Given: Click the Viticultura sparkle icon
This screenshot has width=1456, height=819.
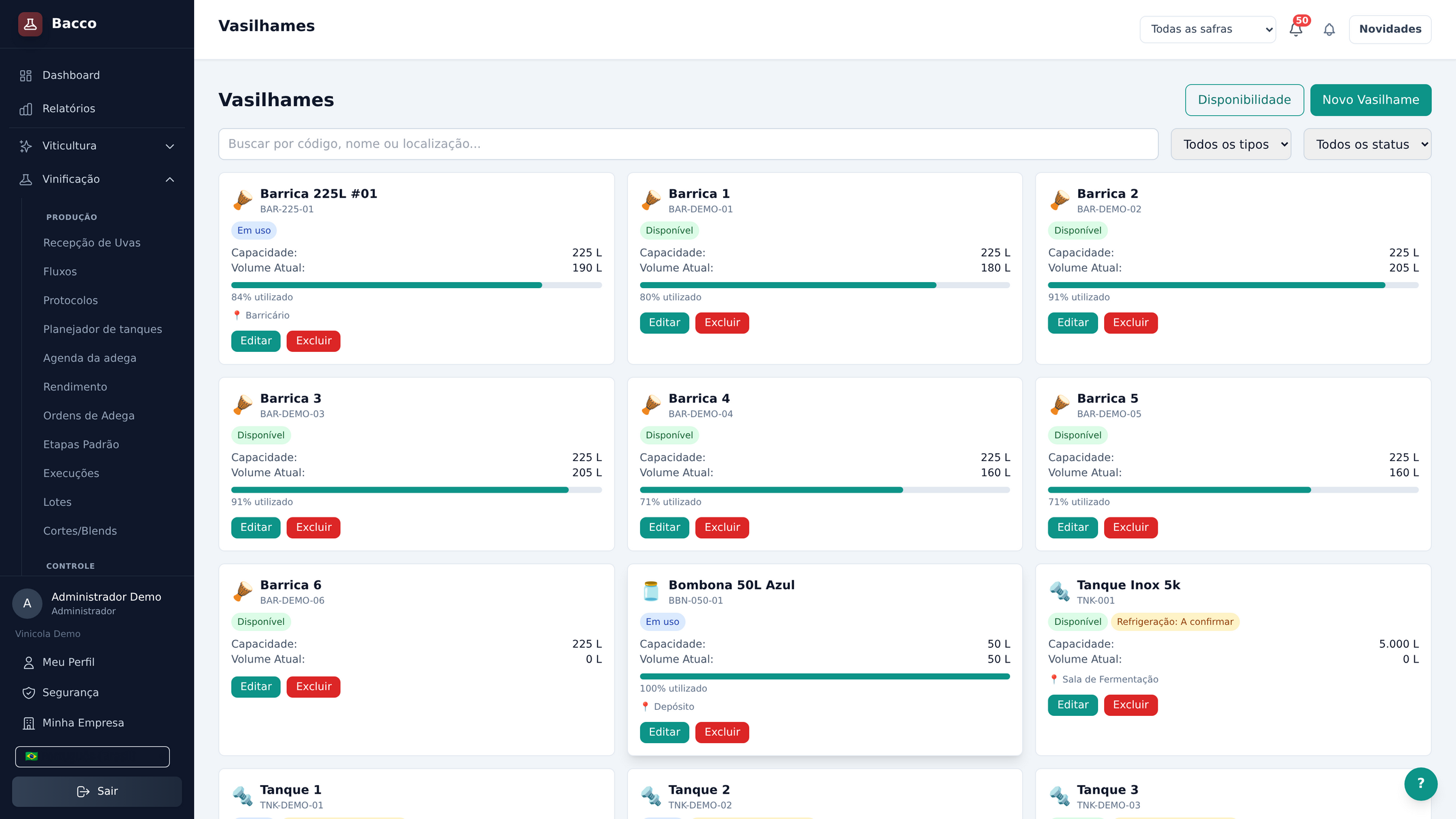Looking at the screenshot, I should tap(25, 146).
